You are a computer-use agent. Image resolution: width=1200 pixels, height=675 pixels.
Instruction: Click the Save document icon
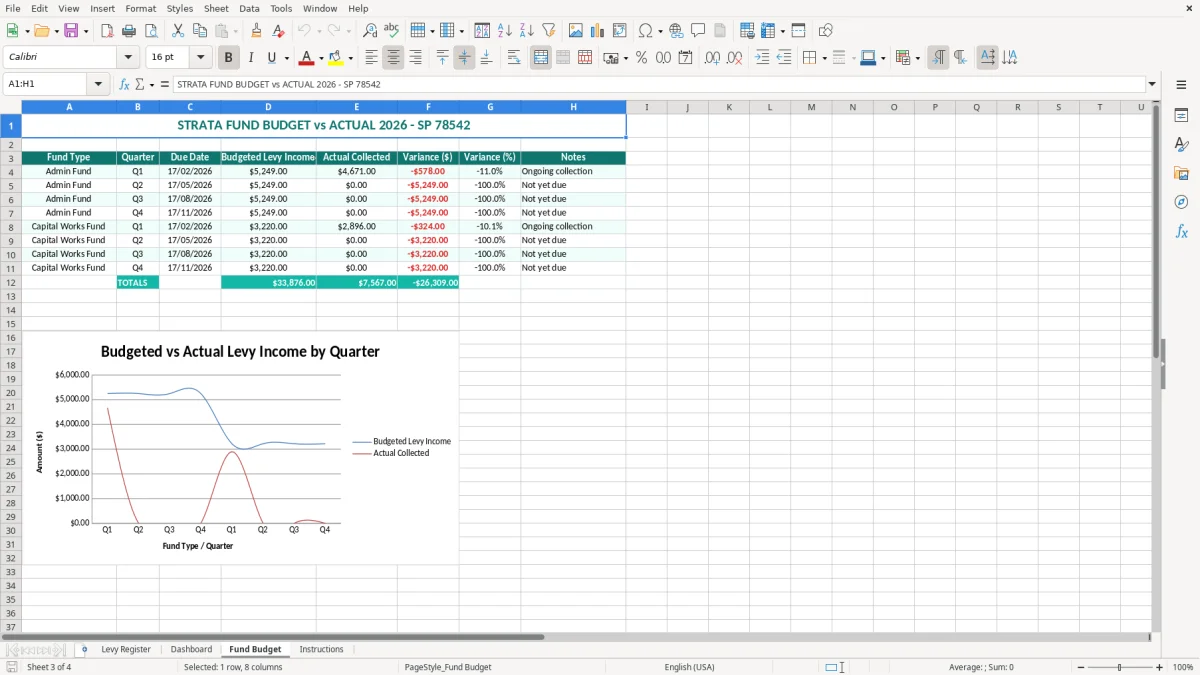pyautogui.click(x=71, y=31)
